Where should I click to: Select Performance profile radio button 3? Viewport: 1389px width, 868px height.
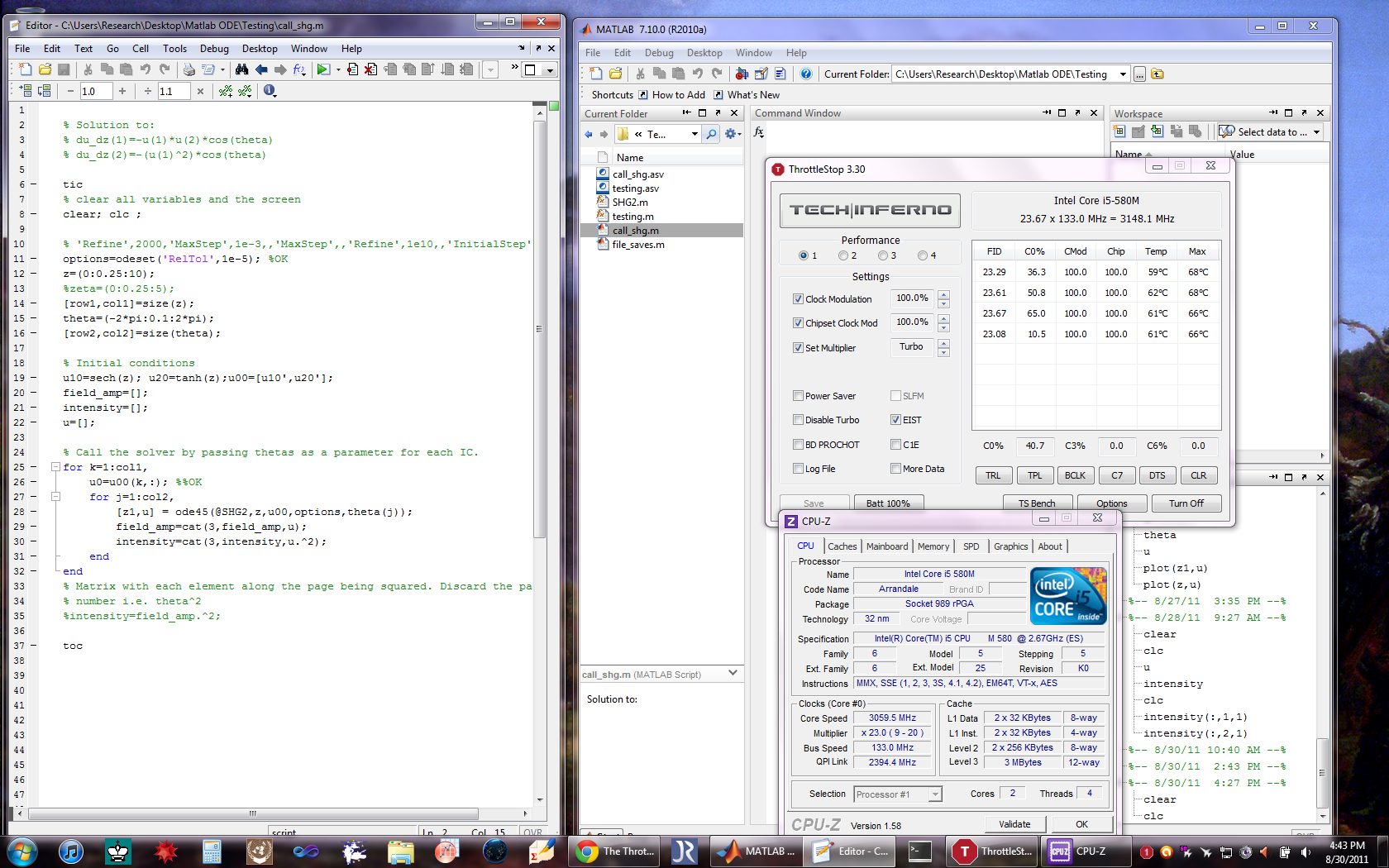883,255
